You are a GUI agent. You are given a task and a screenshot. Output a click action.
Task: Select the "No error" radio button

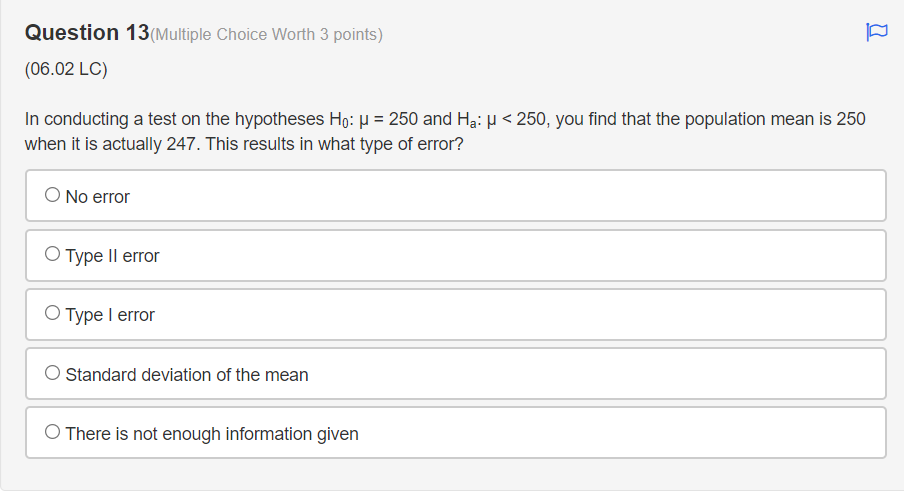52,195
